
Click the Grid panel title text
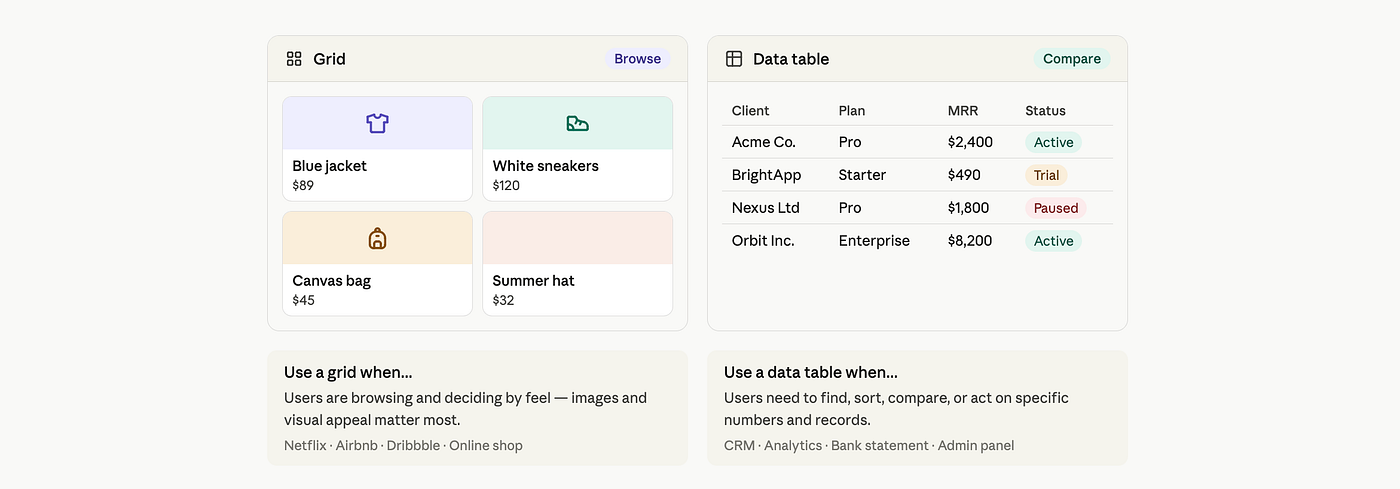click(x=329, y=59)
